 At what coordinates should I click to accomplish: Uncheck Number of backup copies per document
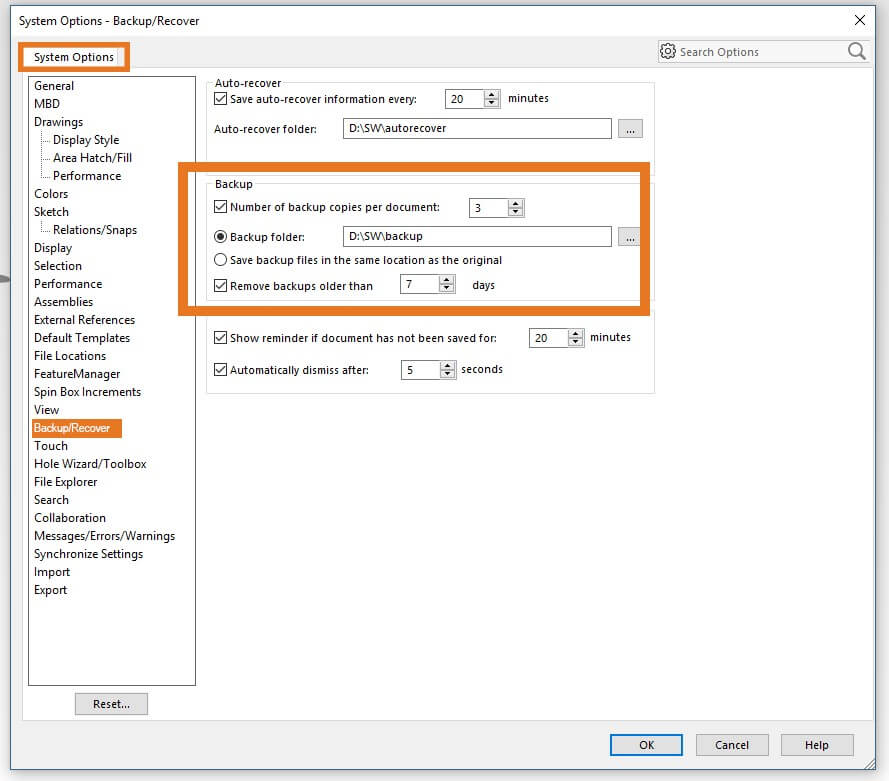221,208
